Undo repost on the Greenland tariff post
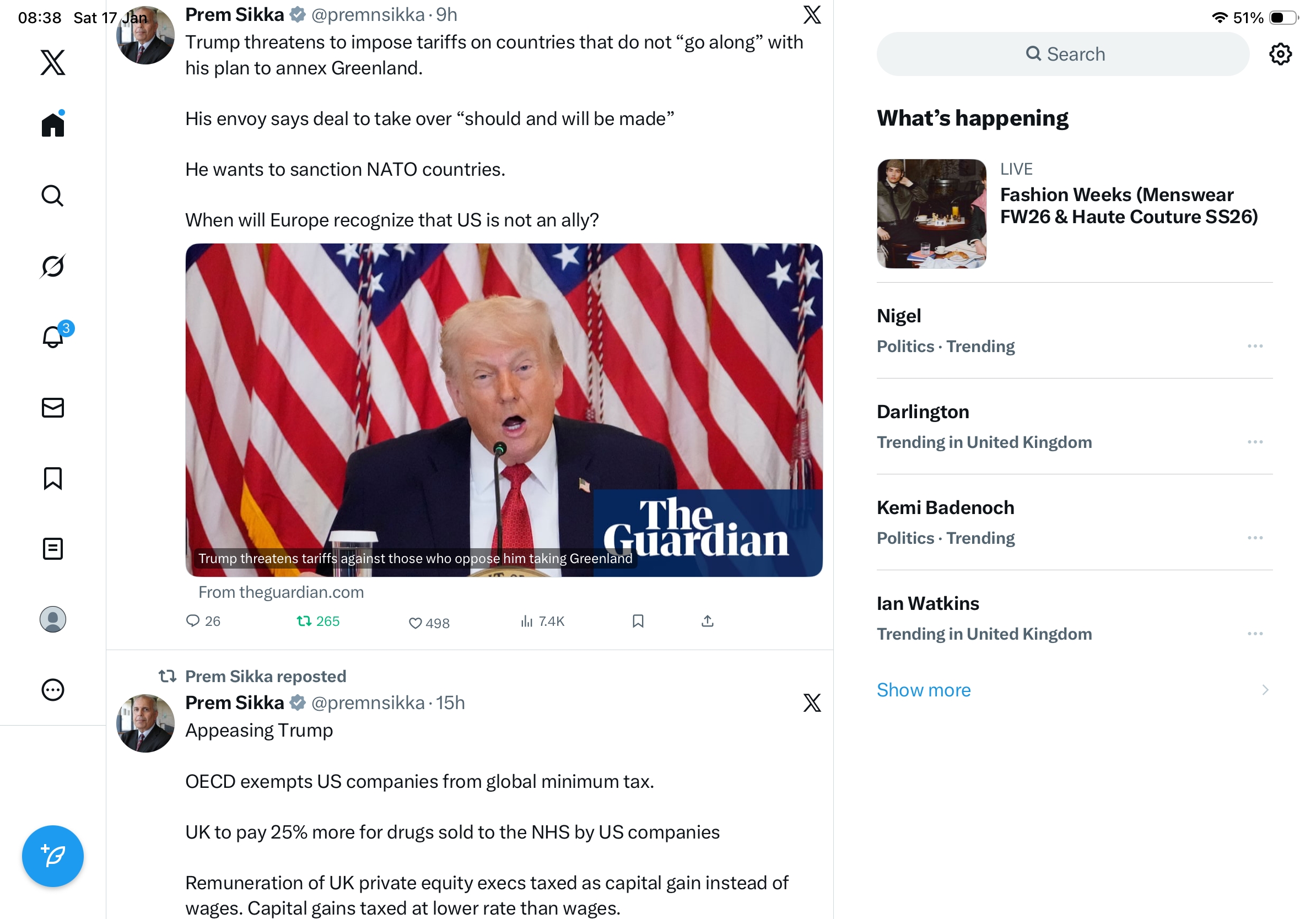 (318, 621)
